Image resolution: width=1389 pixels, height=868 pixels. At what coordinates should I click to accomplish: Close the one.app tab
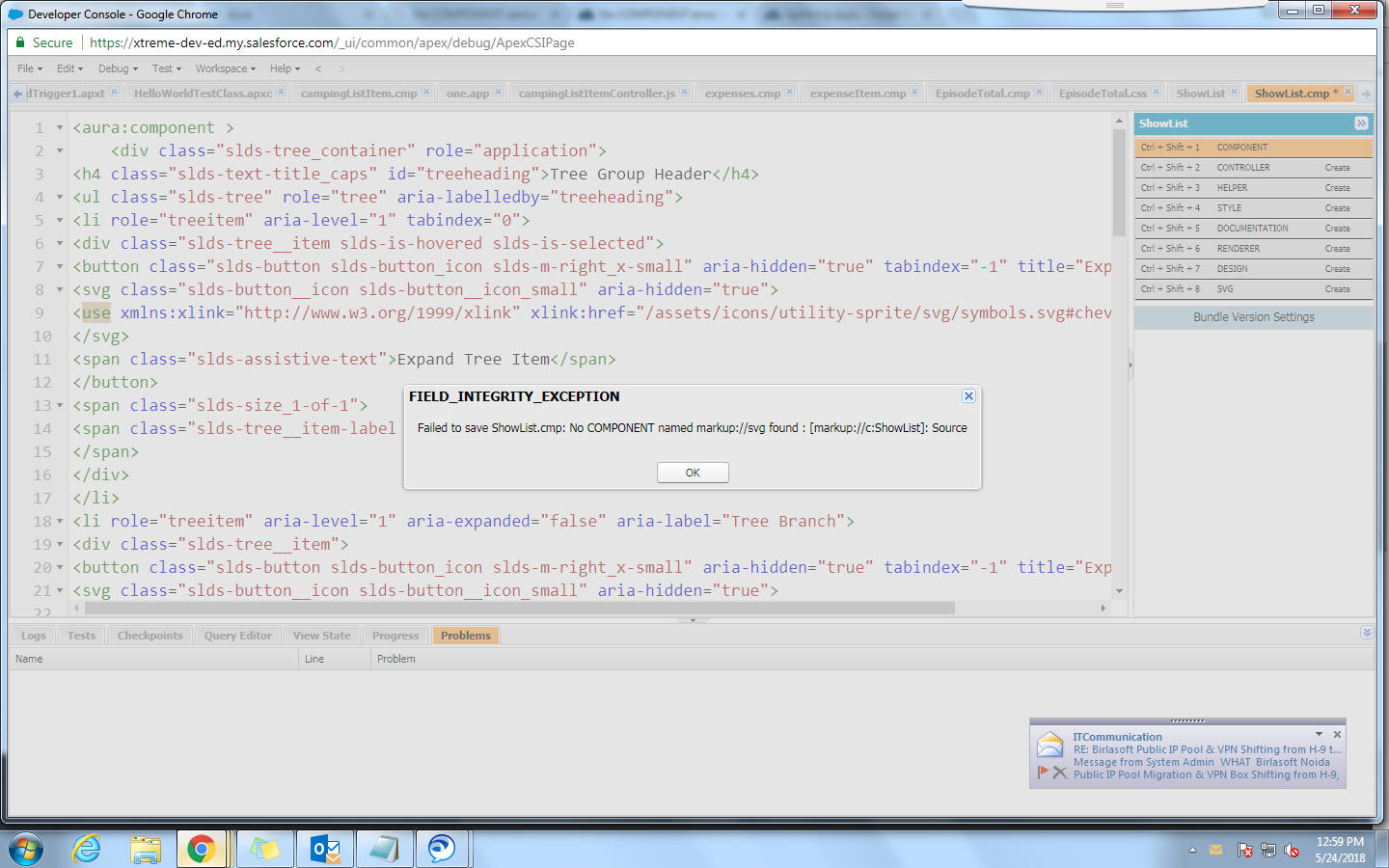[x=498, y=92]
